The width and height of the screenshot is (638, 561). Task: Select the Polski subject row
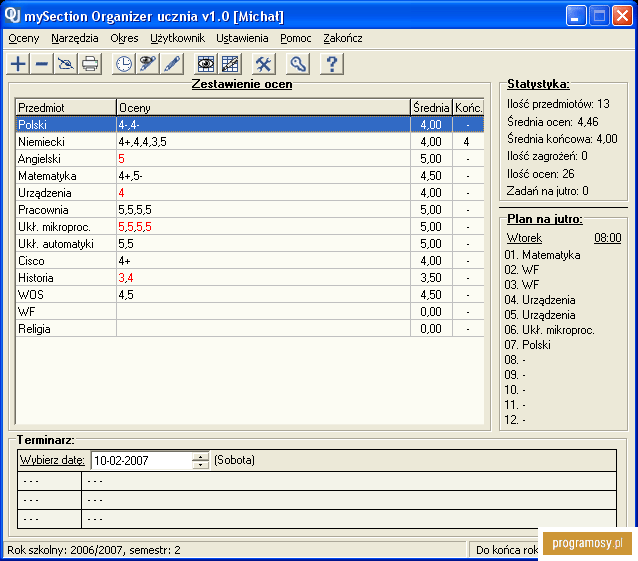[x=250, y=124]
